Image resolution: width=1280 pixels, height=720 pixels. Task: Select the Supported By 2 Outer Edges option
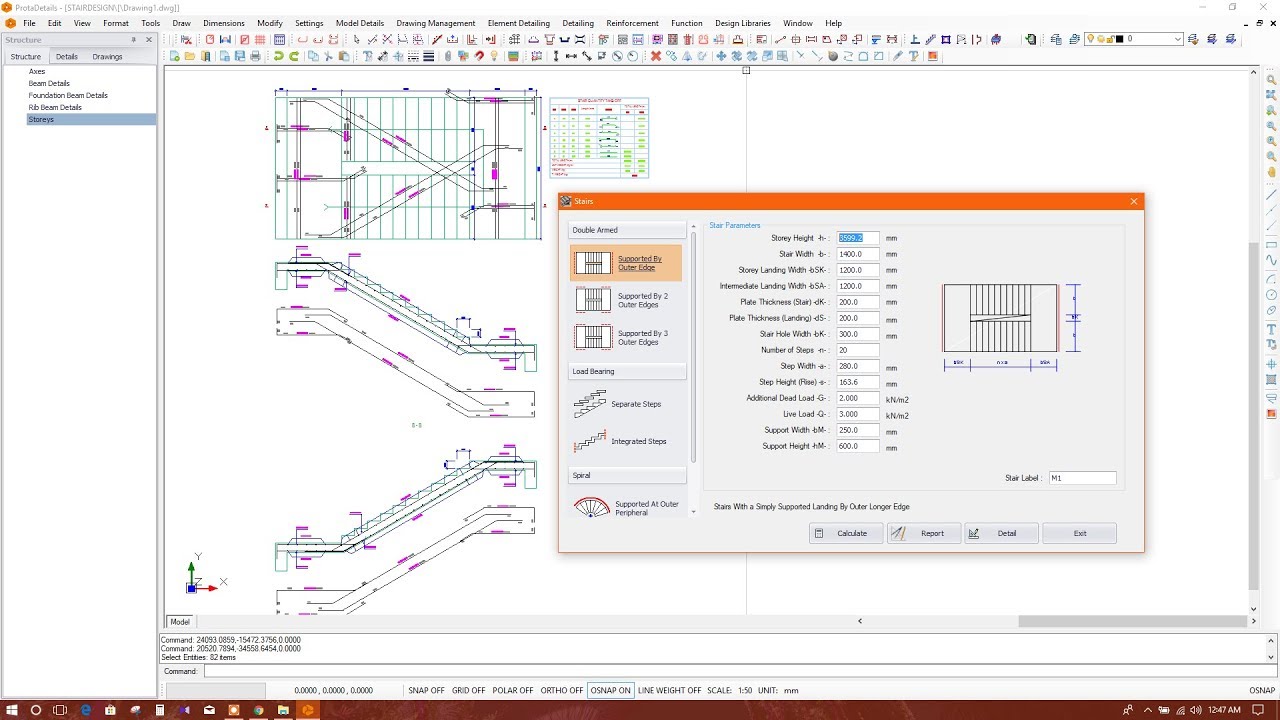(626, 301)
